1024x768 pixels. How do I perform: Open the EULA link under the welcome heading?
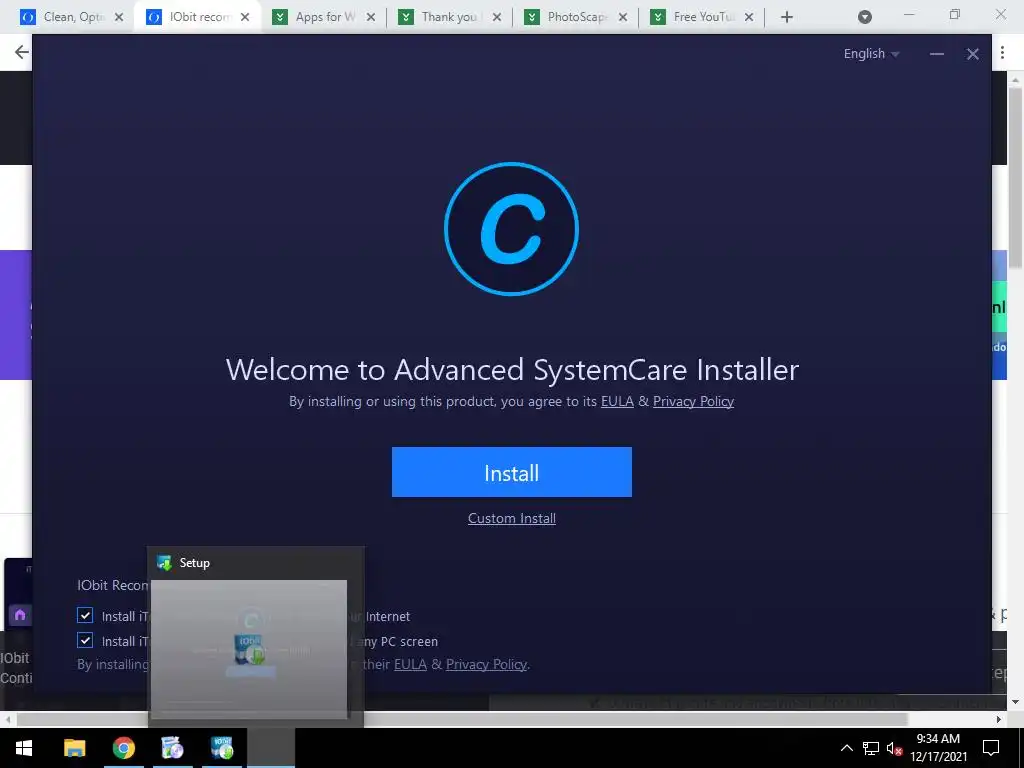[x=617, y=401]
